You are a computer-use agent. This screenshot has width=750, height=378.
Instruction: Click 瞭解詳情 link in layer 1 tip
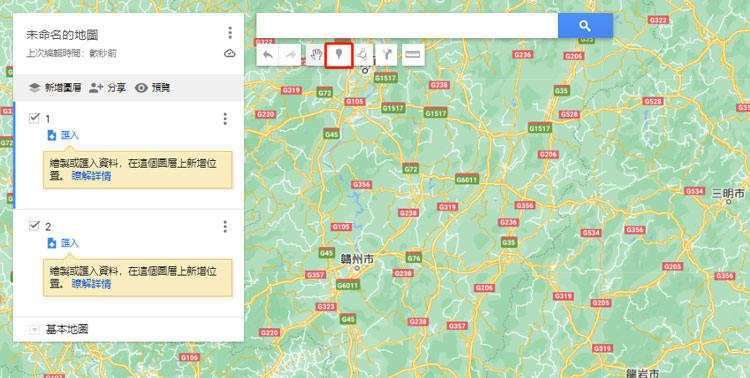[91, 176]
